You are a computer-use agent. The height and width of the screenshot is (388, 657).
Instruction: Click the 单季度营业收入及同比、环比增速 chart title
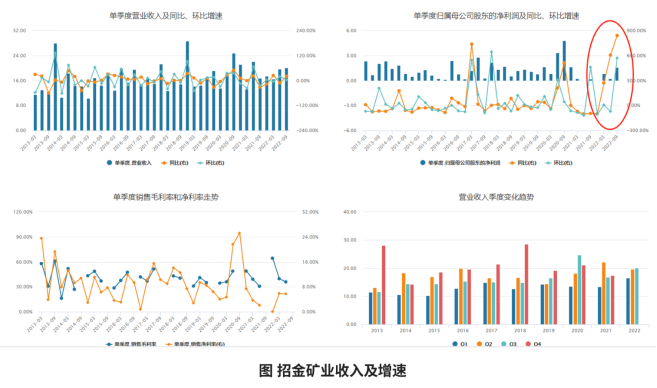coord(166,16)
